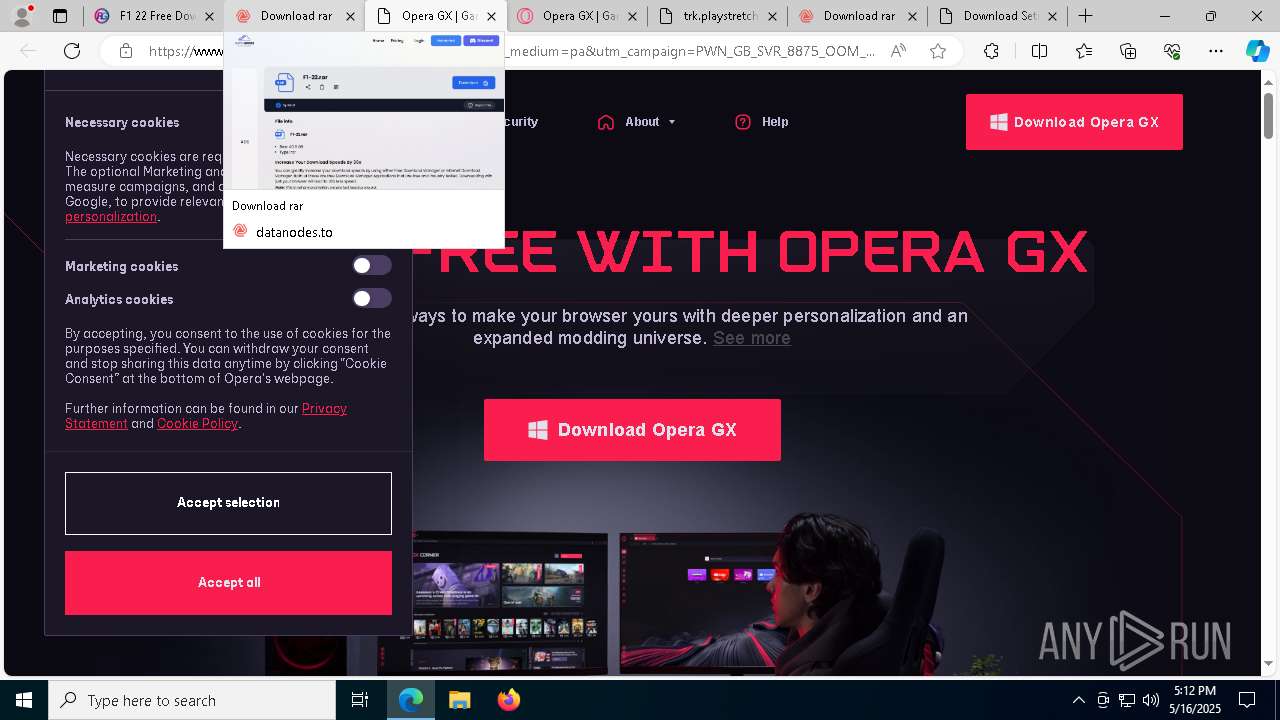
Task: Click the About house icon
Action: click(606, 122)
